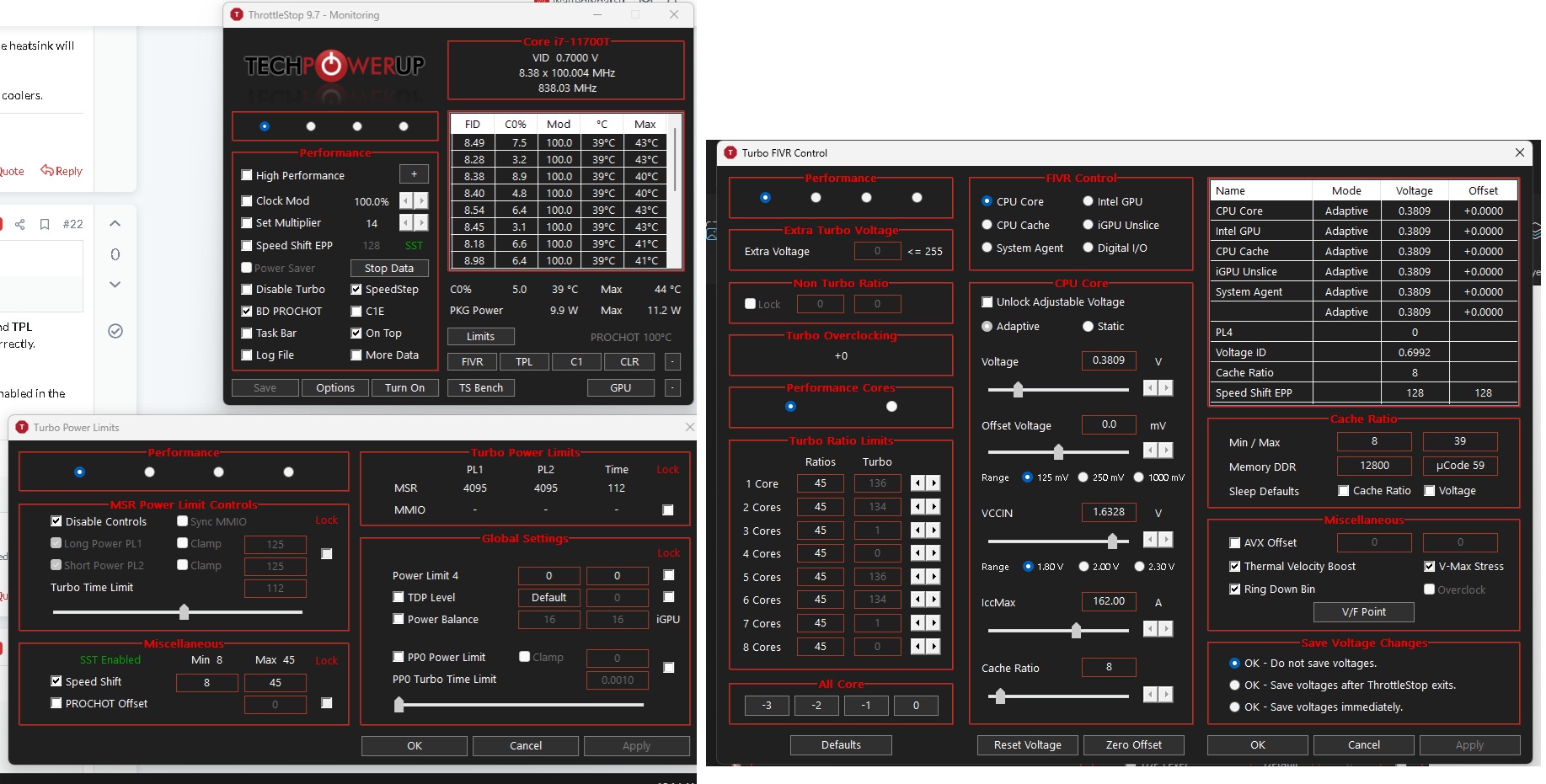Viewport: 1546px width, 784px height.
Task: Open the TPL window button
Action: point(524,362)
